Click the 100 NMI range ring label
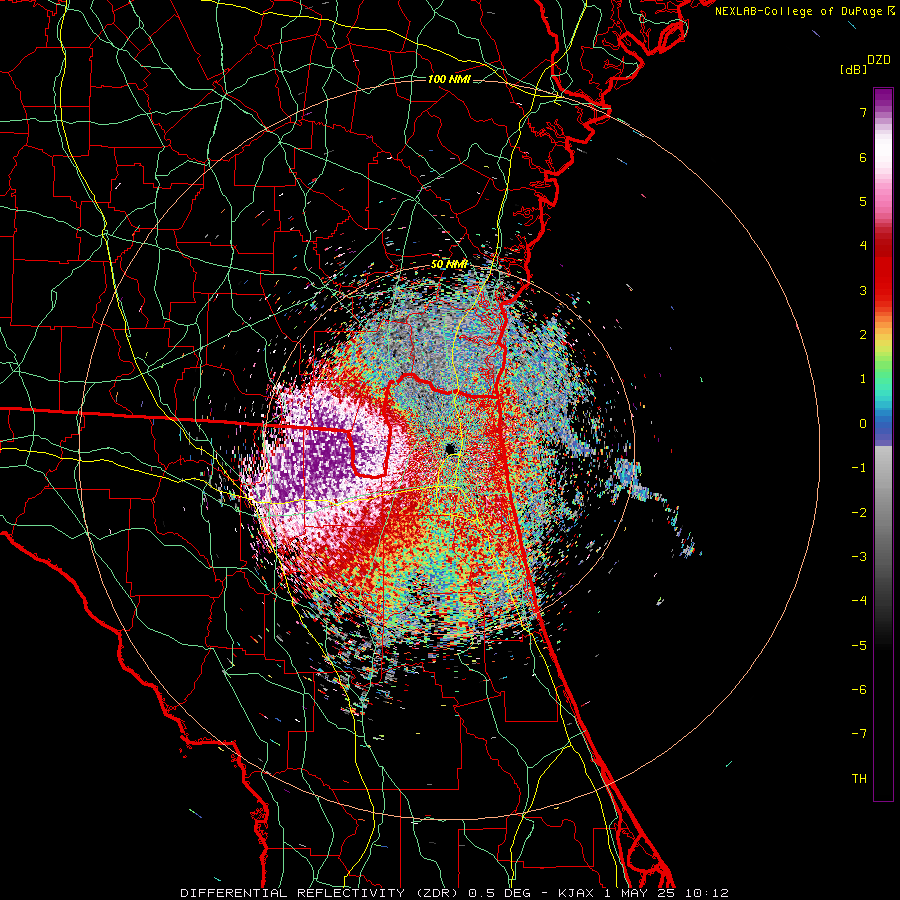 449,79
